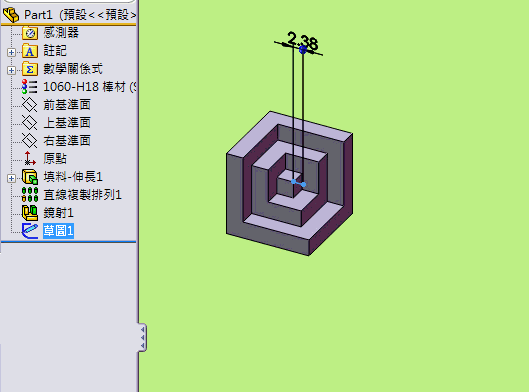Click the 填料-伸長1 extrude feature icon
Image resolution: width=529 pixels, height=392 pixels.
(x=30, y=177)
